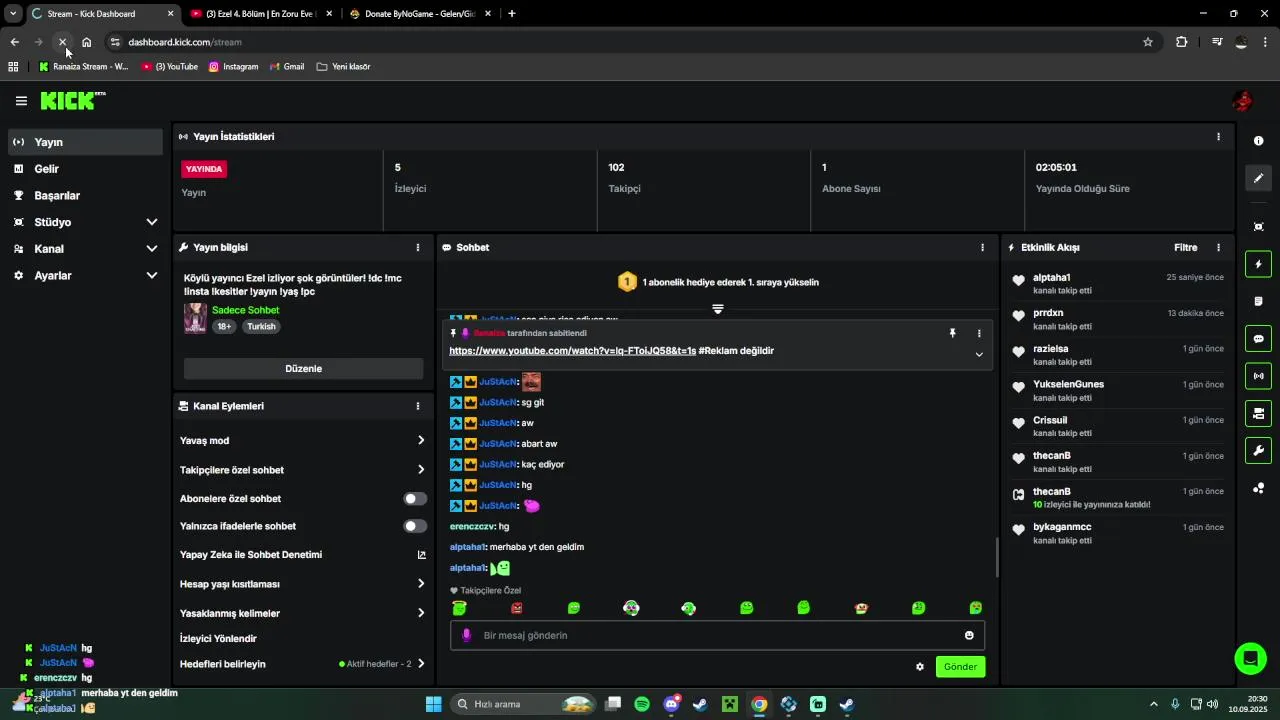Open Filtre in Etkinlik Akışı
This screenshot has width=1280, height=720.
(x=1185, y=247)
